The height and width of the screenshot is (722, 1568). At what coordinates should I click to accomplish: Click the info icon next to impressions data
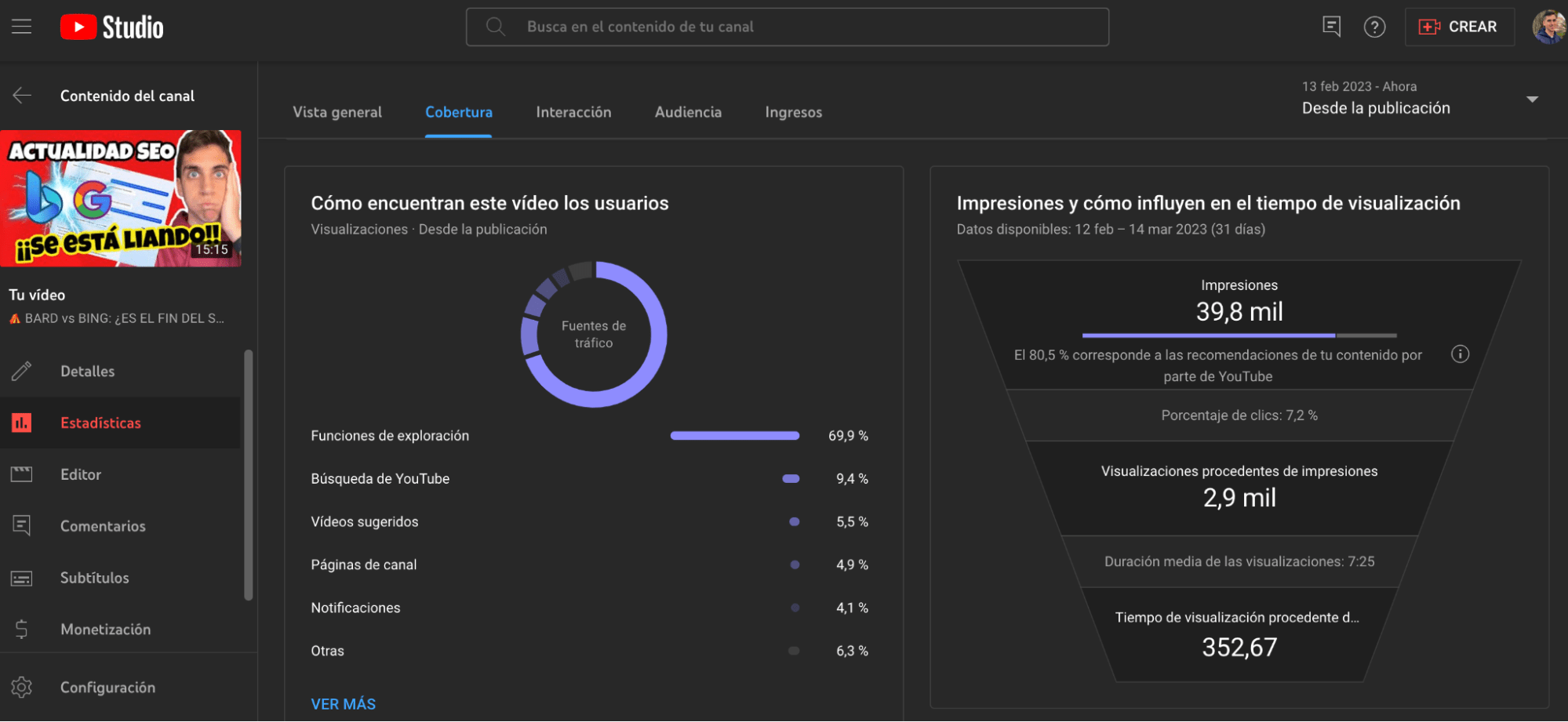coord(1460,354)
